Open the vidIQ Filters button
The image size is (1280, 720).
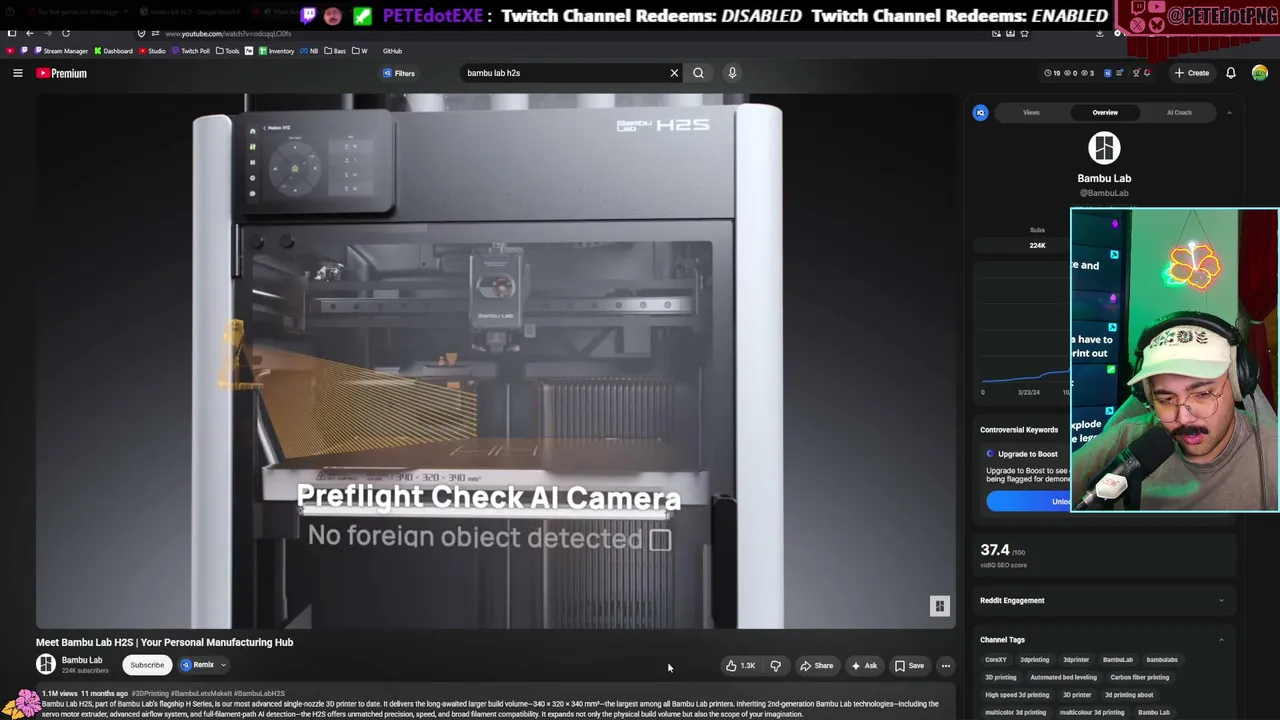coord(398,73)
